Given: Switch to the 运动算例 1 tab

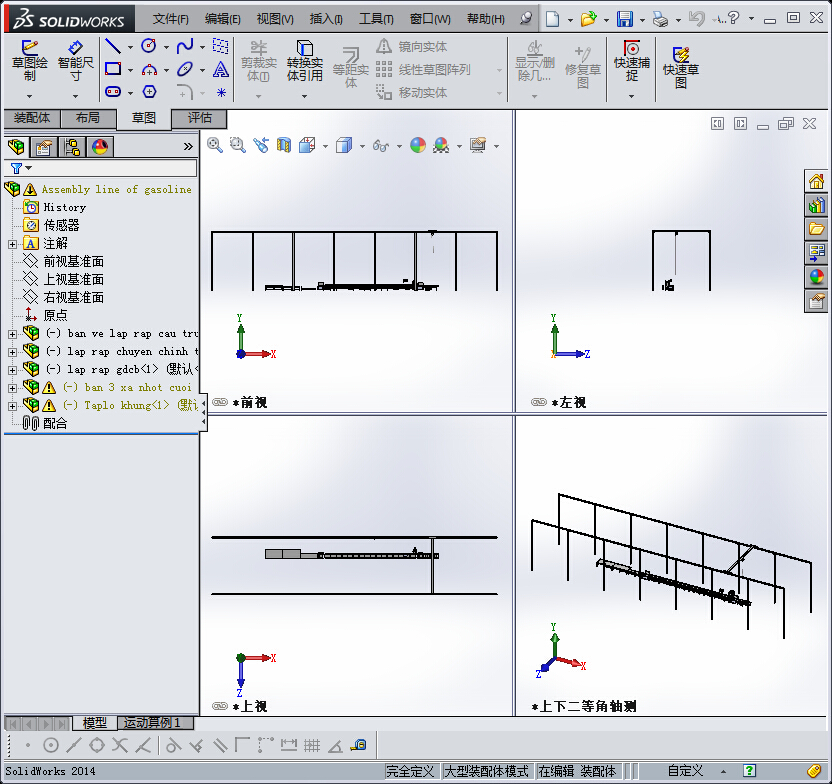Looking at the screenshot, I should (x=154, y=722).
